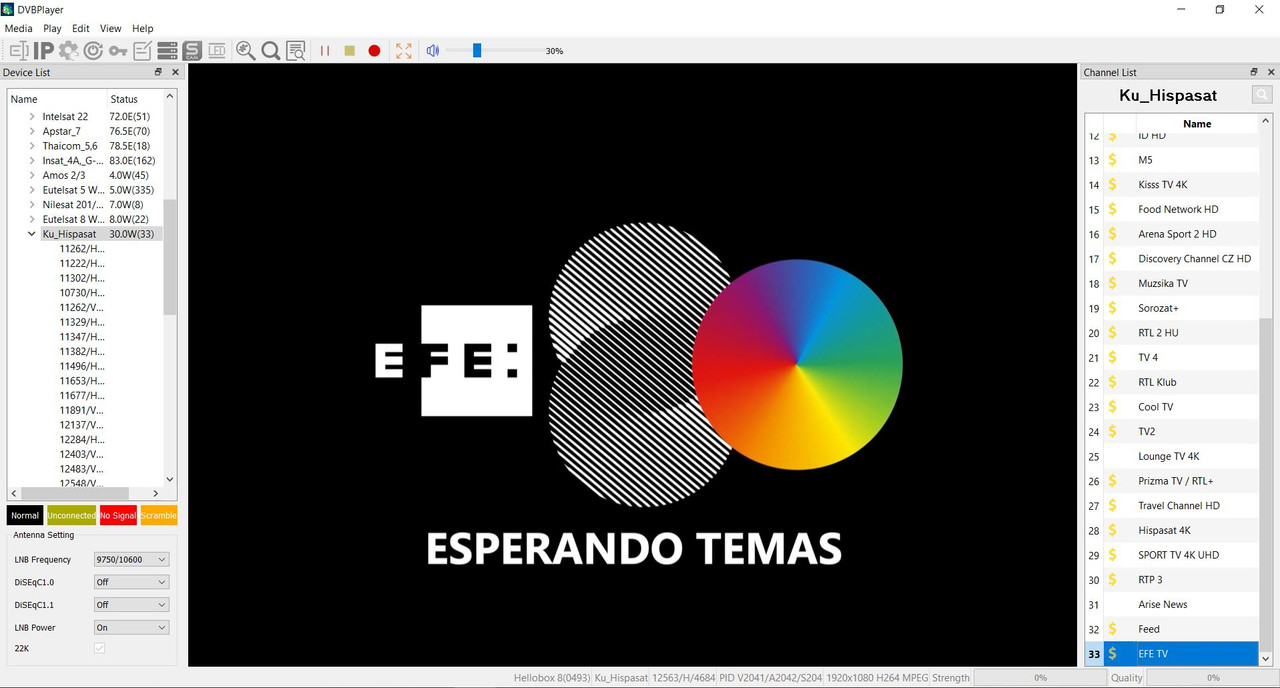Click the channel list search button

1263,95
